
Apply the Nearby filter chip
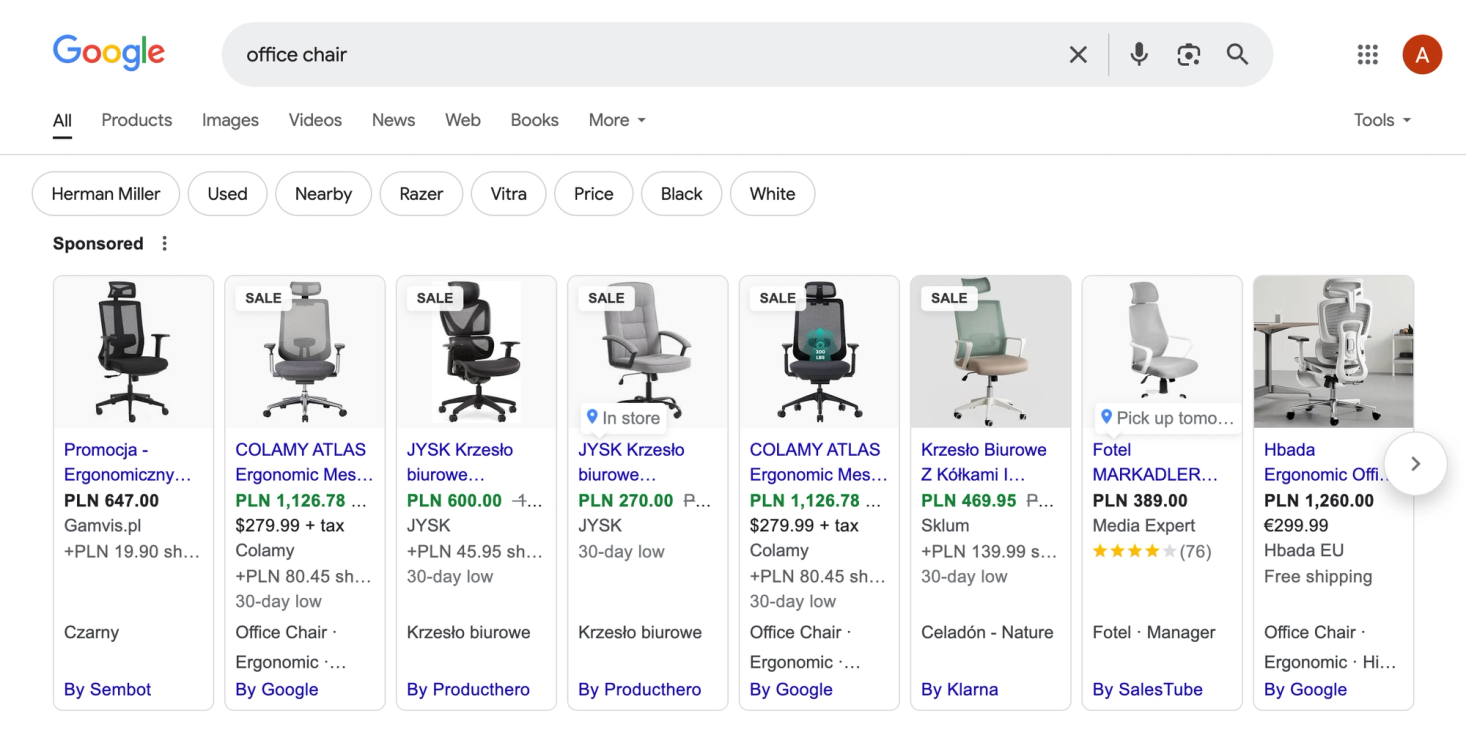(323, 194)
